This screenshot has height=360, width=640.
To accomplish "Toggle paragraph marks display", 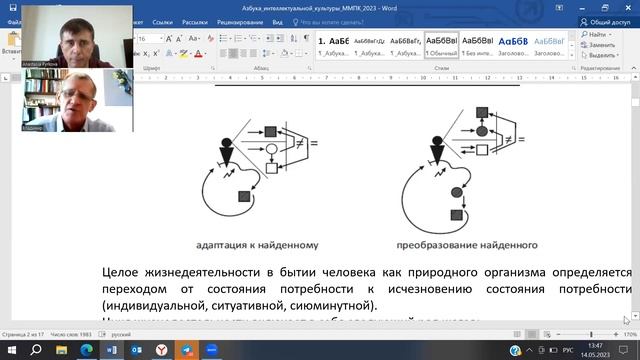I will click(x=306, y=39).
